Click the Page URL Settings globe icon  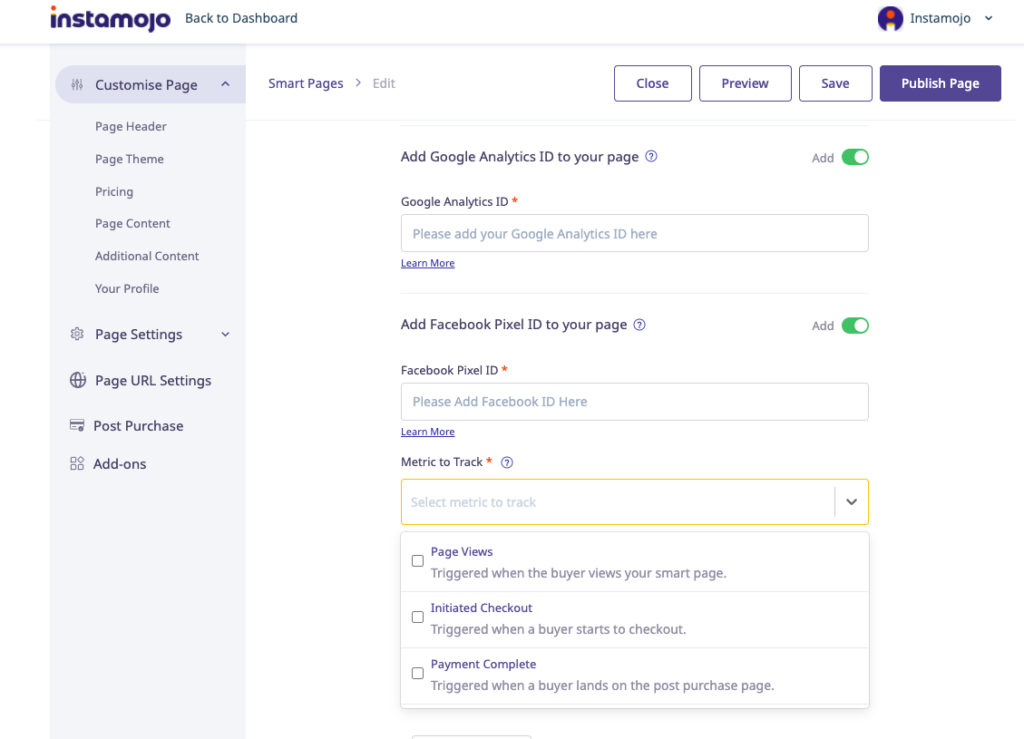77,380
